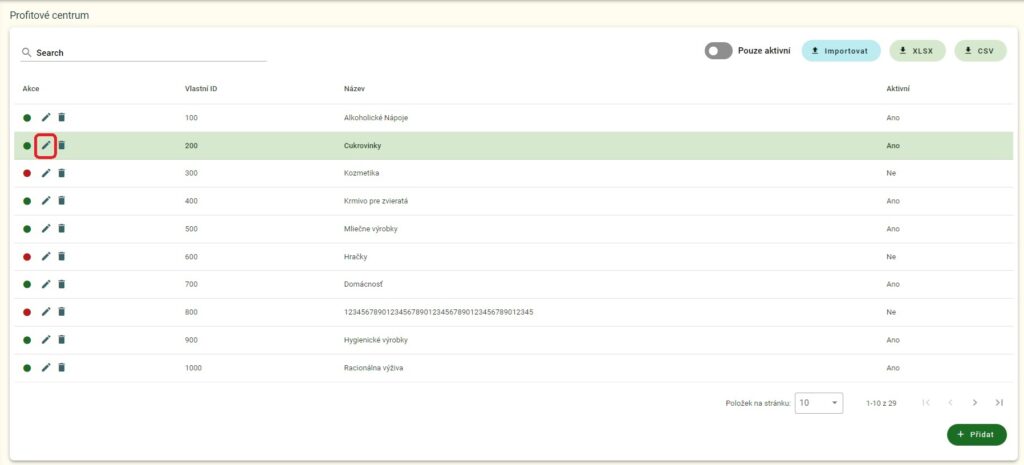
Task: Enable the Pouze aktivní toggle
Action: 718,51
